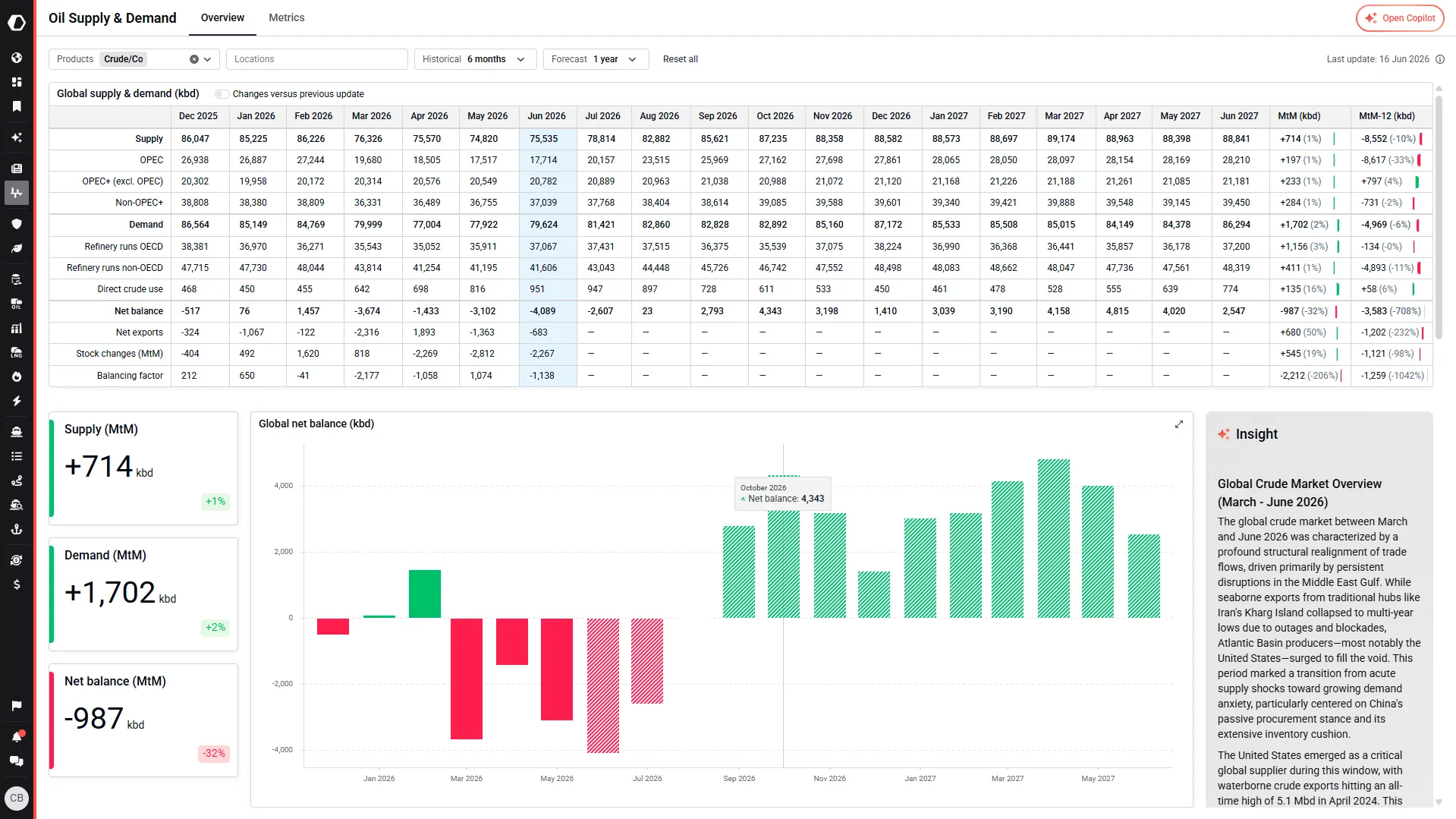Open the green leaf icon in sidebar
The width and height of the screenshot is (1456, 819).
tap(17, 248)
